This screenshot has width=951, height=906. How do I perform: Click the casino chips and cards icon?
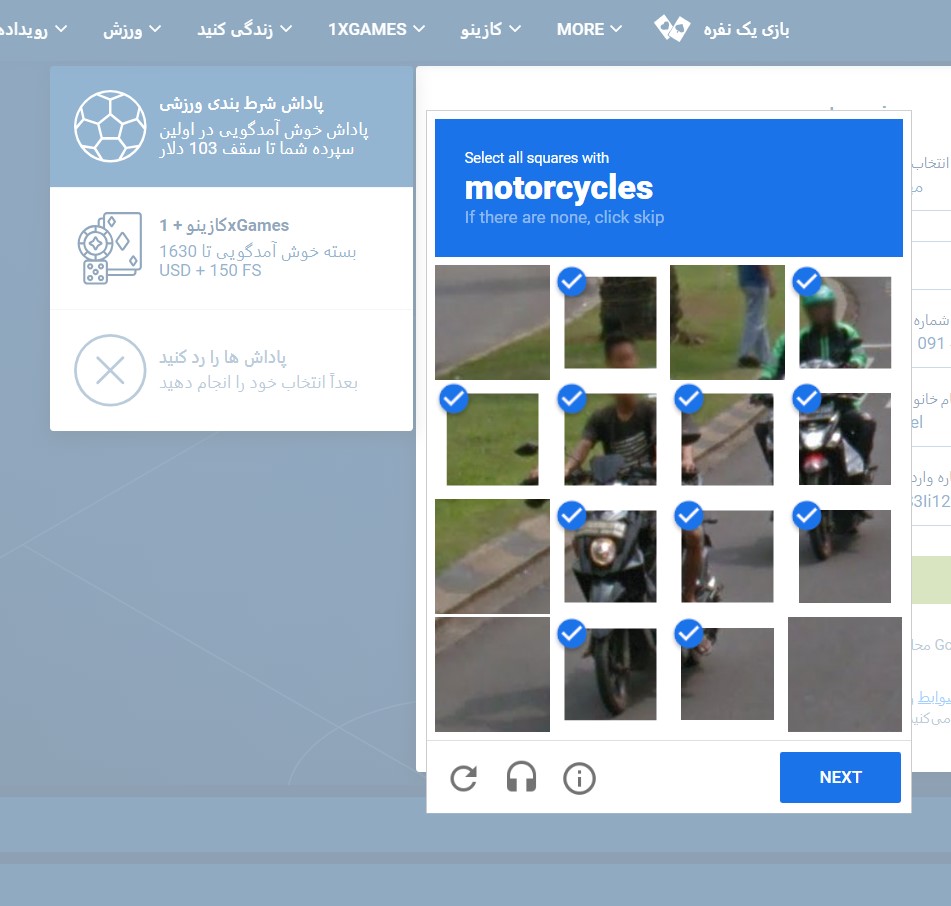(110, 247)
